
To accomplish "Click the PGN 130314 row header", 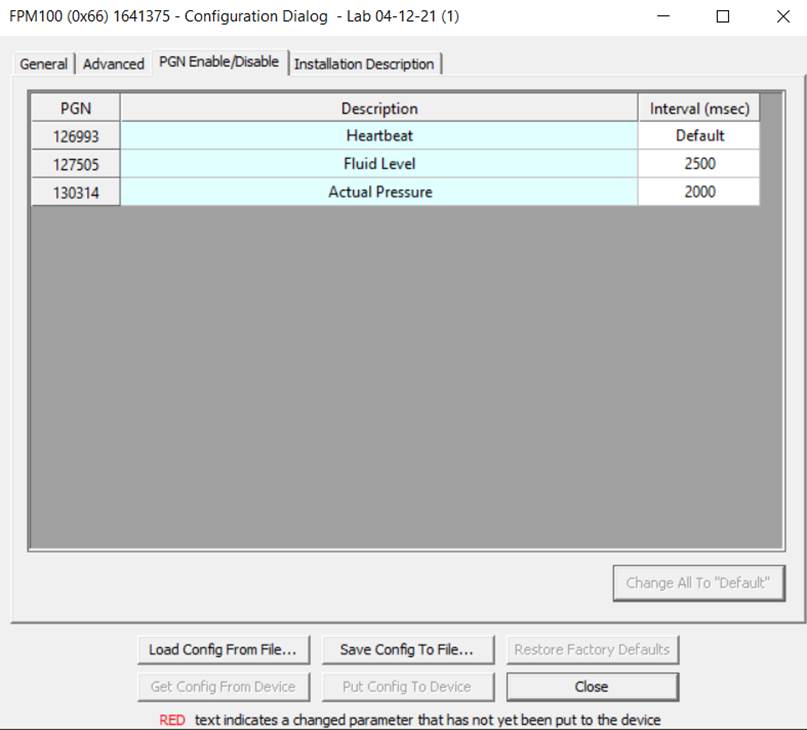I will coord(76,192).
